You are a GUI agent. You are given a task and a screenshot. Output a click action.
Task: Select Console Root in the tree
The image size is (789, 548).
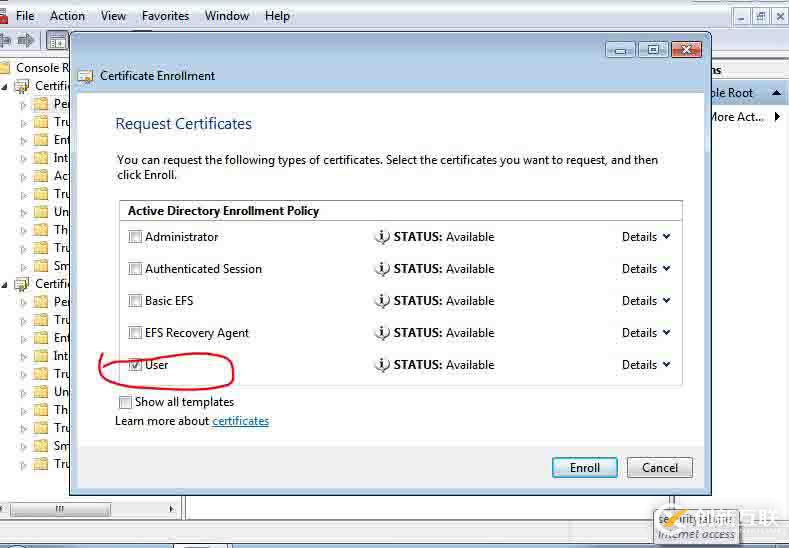click(42, 68)
